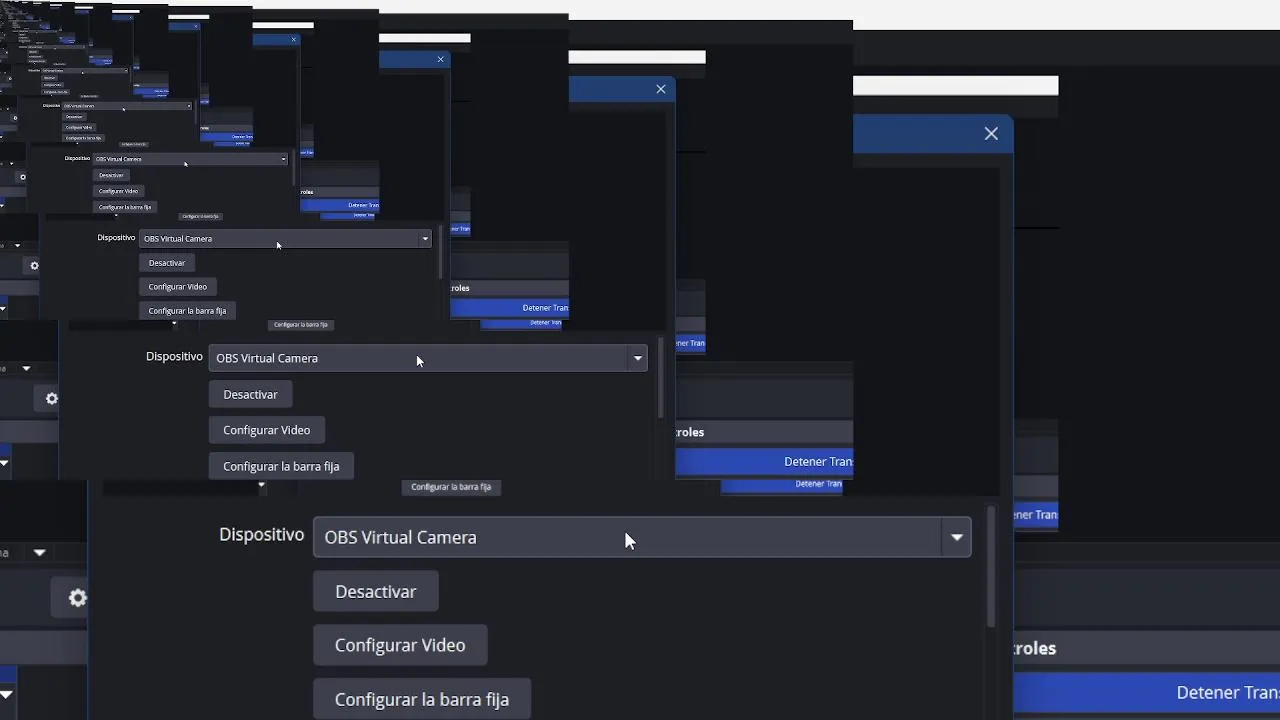The width and height of the screenshot is (1280, 720).
Task: Open the fourth-largest OBS Virtual Camera dropdown
Action: pos(190,159)
